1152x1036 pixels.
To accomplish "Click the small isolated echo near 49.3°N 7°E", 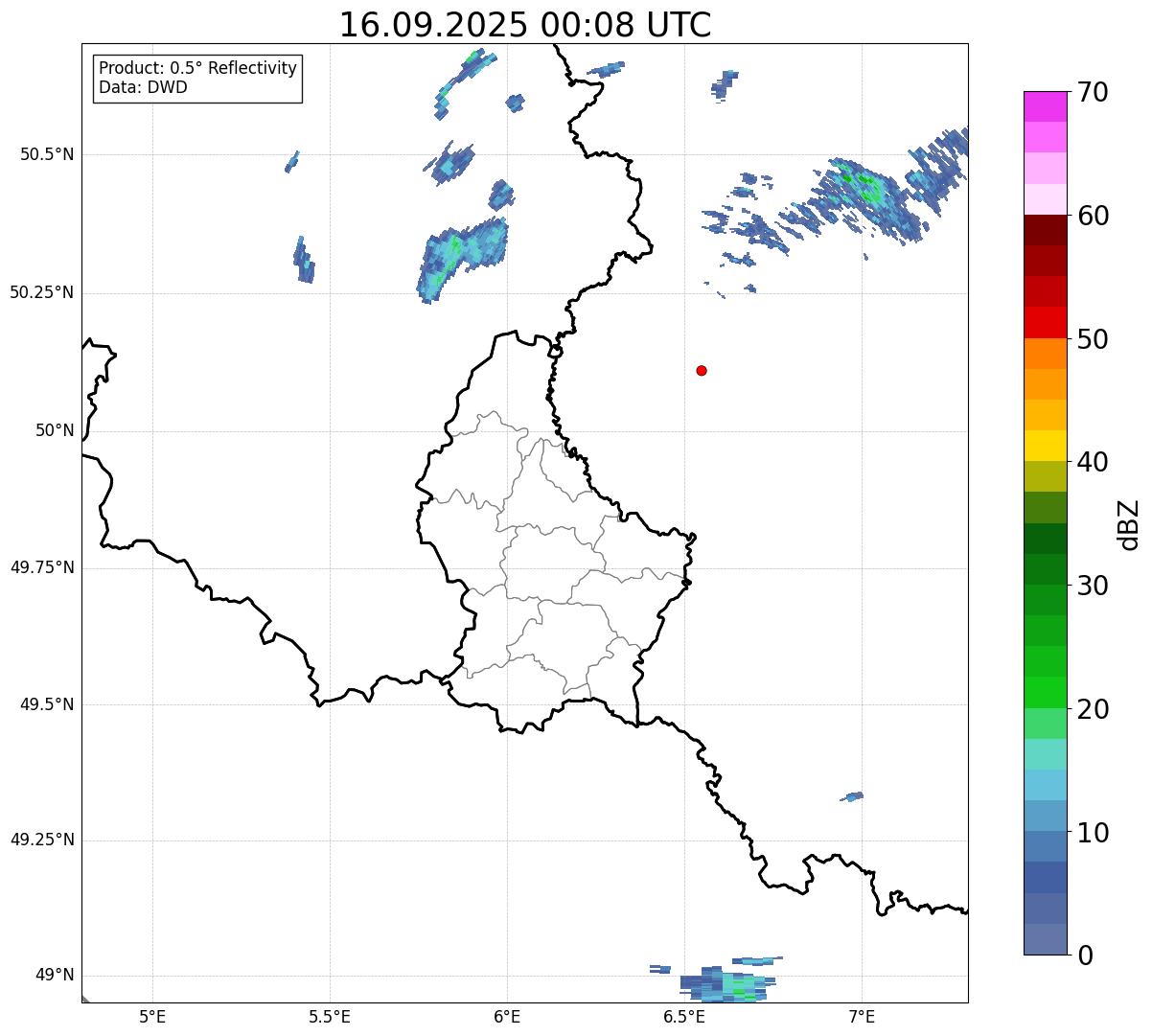I will click(x=852, y=796).
